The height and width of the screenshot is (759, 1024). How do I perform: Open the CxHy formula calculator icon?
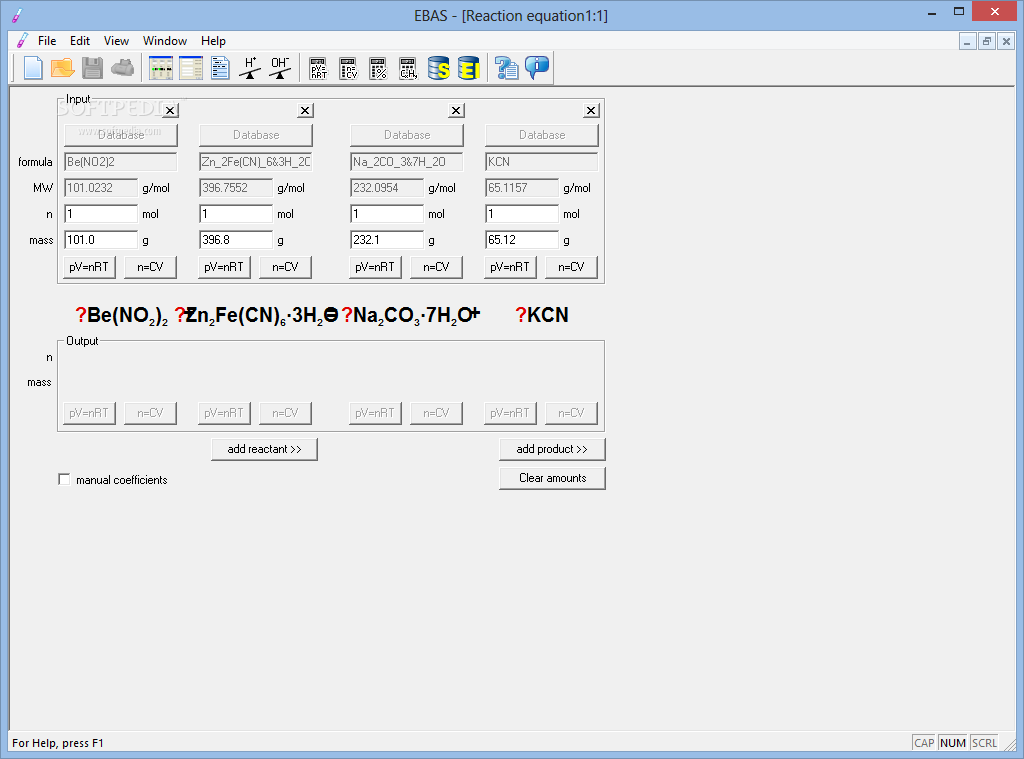tap(408, 68)
